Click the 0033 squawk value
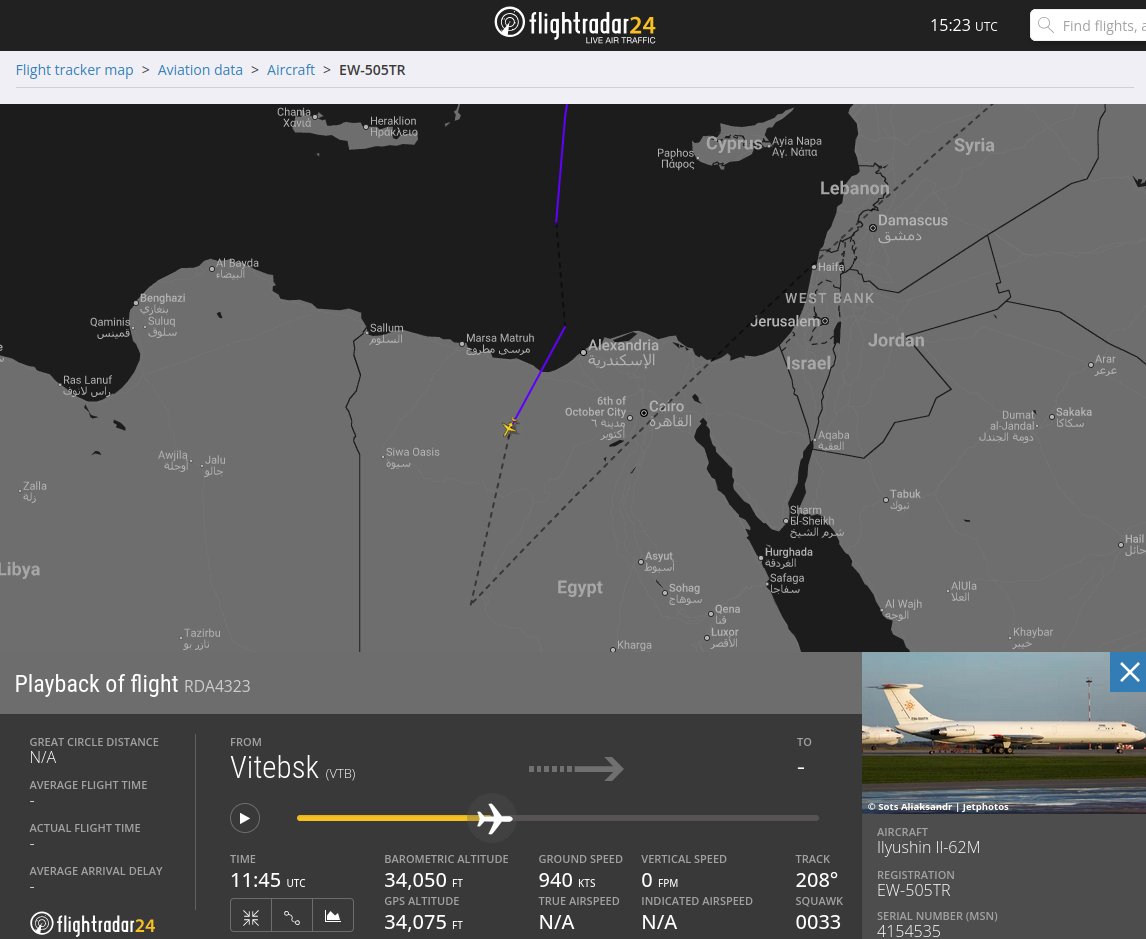Screen dimensions: 1146x939 click(818, 922)
